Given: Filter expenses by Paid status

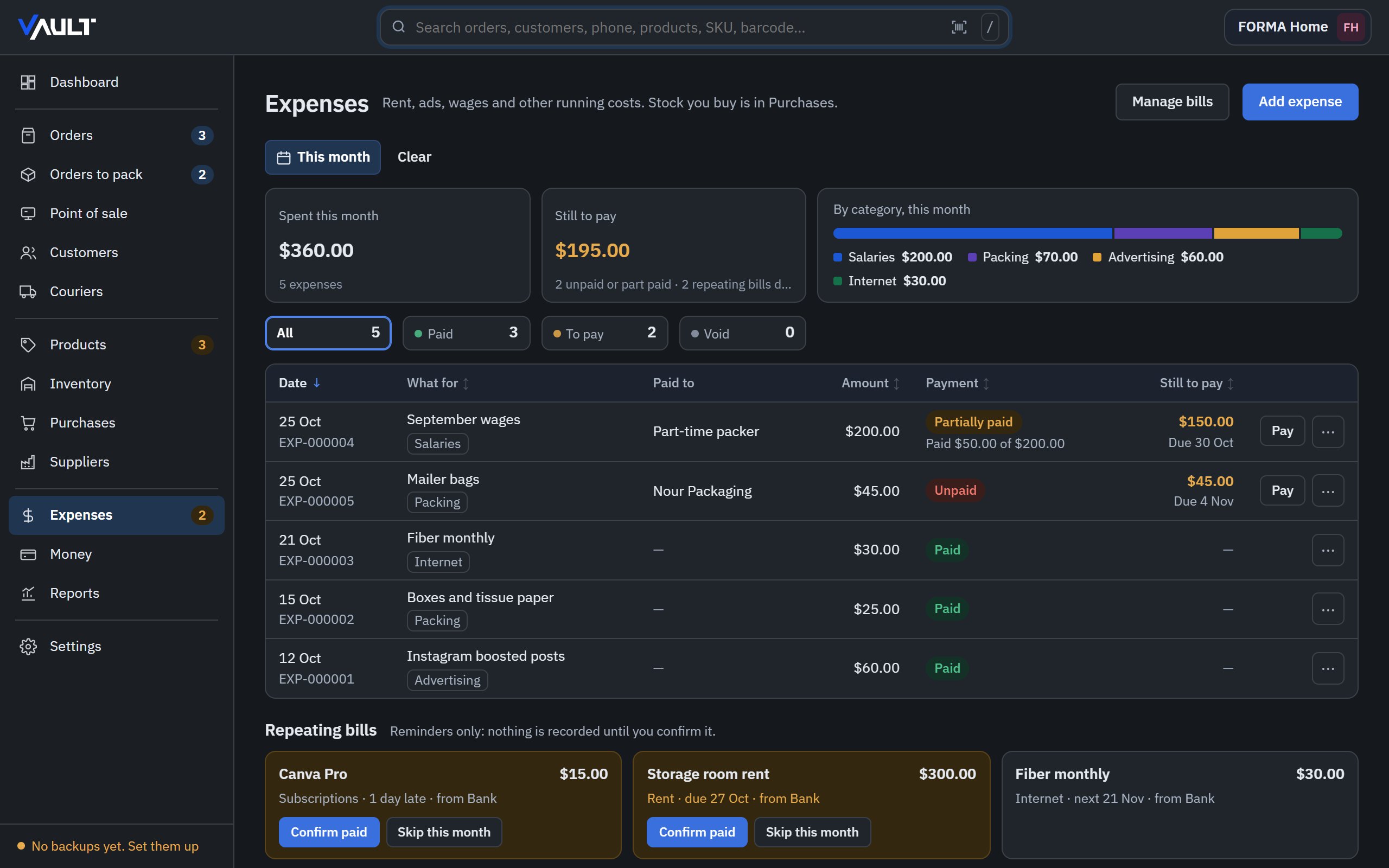Looking at the screenshot, I should [466, 333].
